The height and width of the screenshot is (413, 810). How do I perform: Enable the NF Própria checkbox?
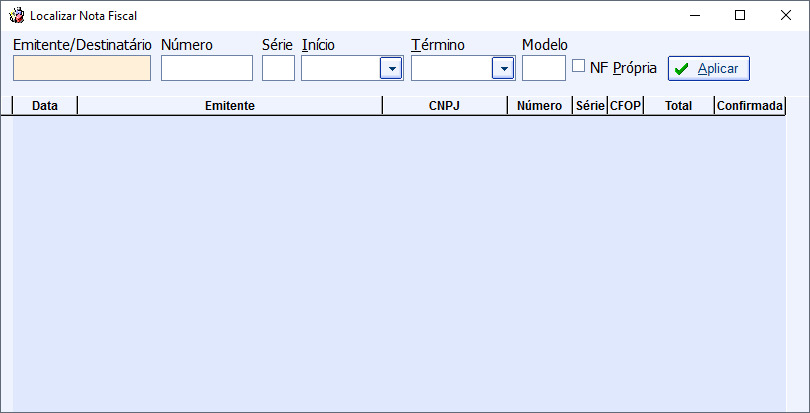[579, 66]
